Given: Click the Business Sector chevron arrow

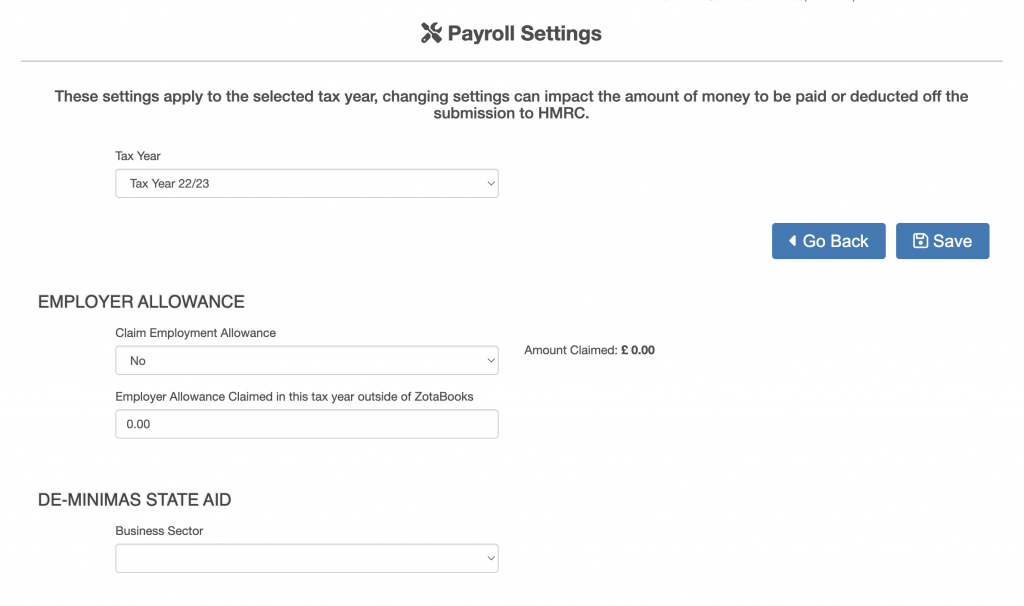Looking at the screenshot, I should [490, 558].
